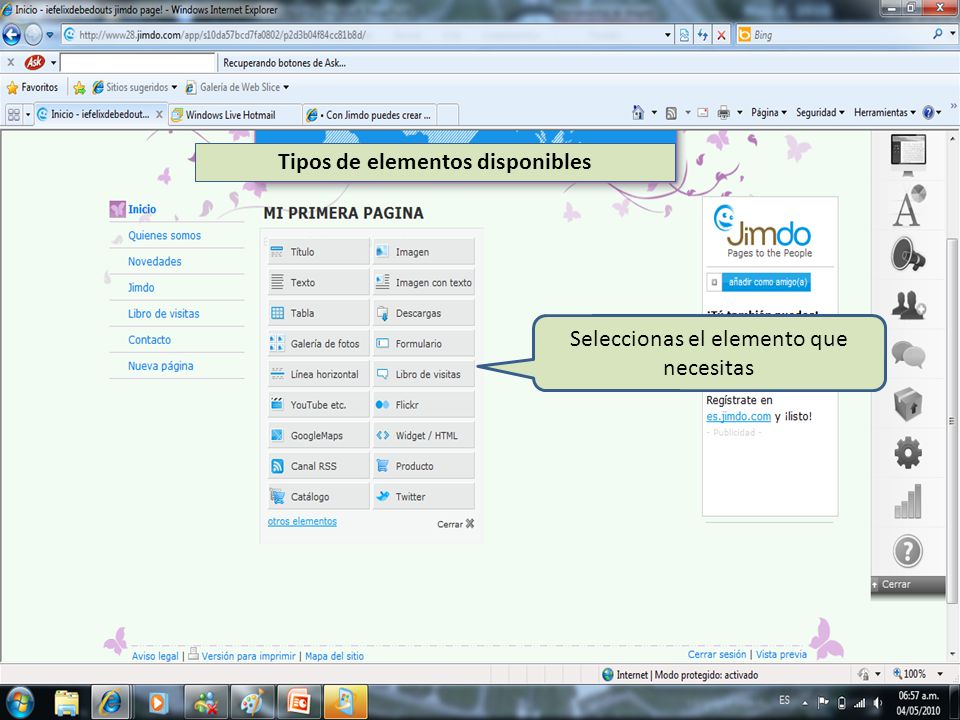Insert a Texto element

[x=318, y=282]
